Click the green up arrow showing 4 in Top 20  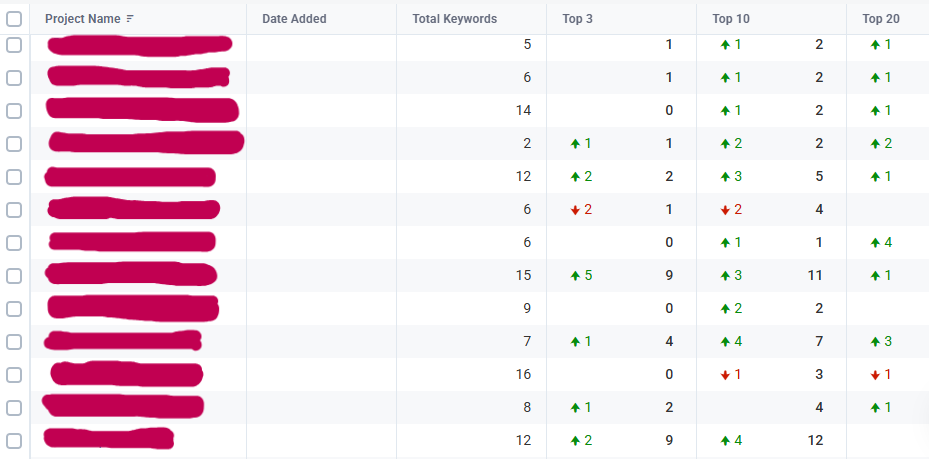(875, 242)
